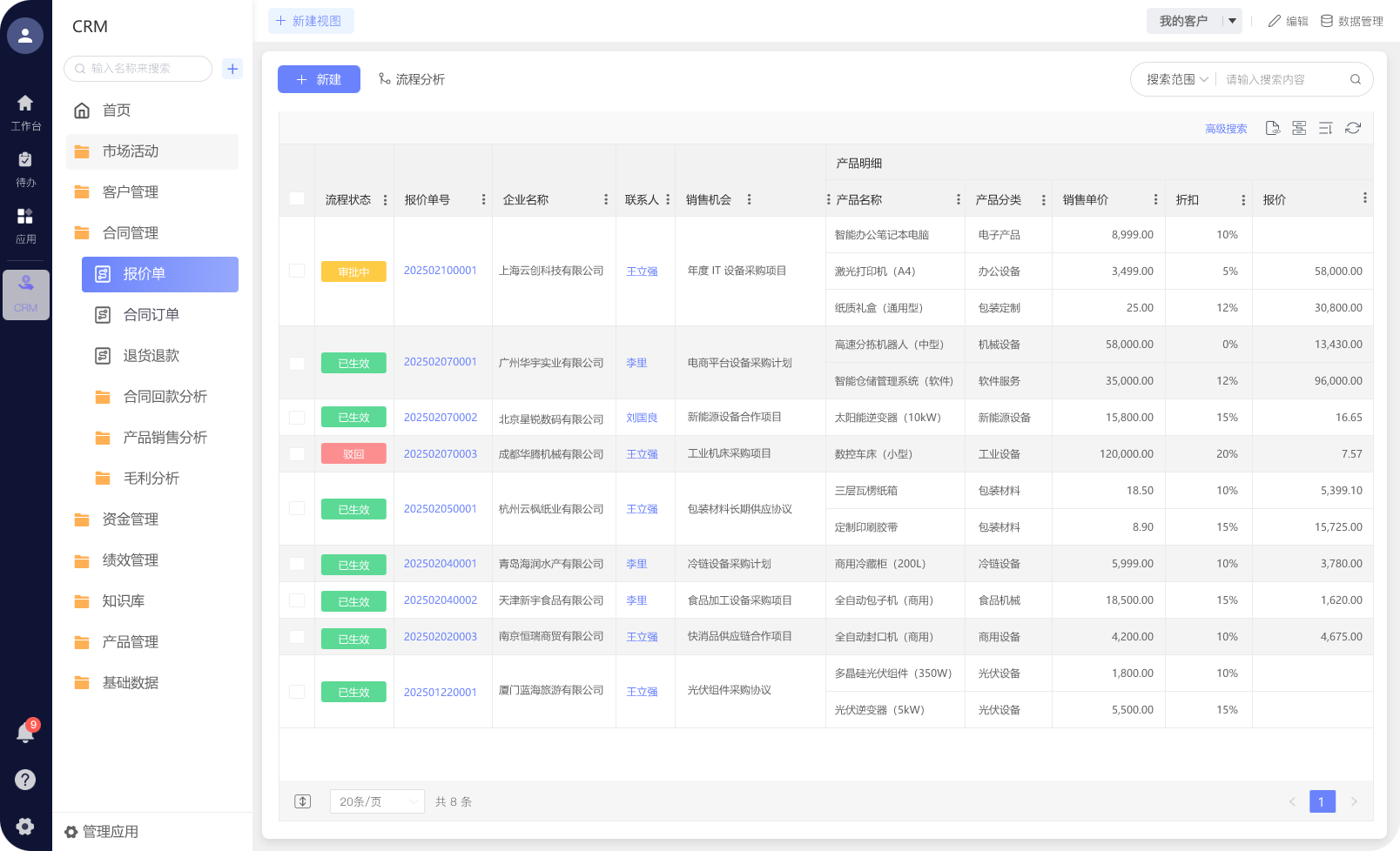This screenshot has height=851, width=1400.
Task: Open 销售单价 column menu dots
Action: (x=1155, y=200)
